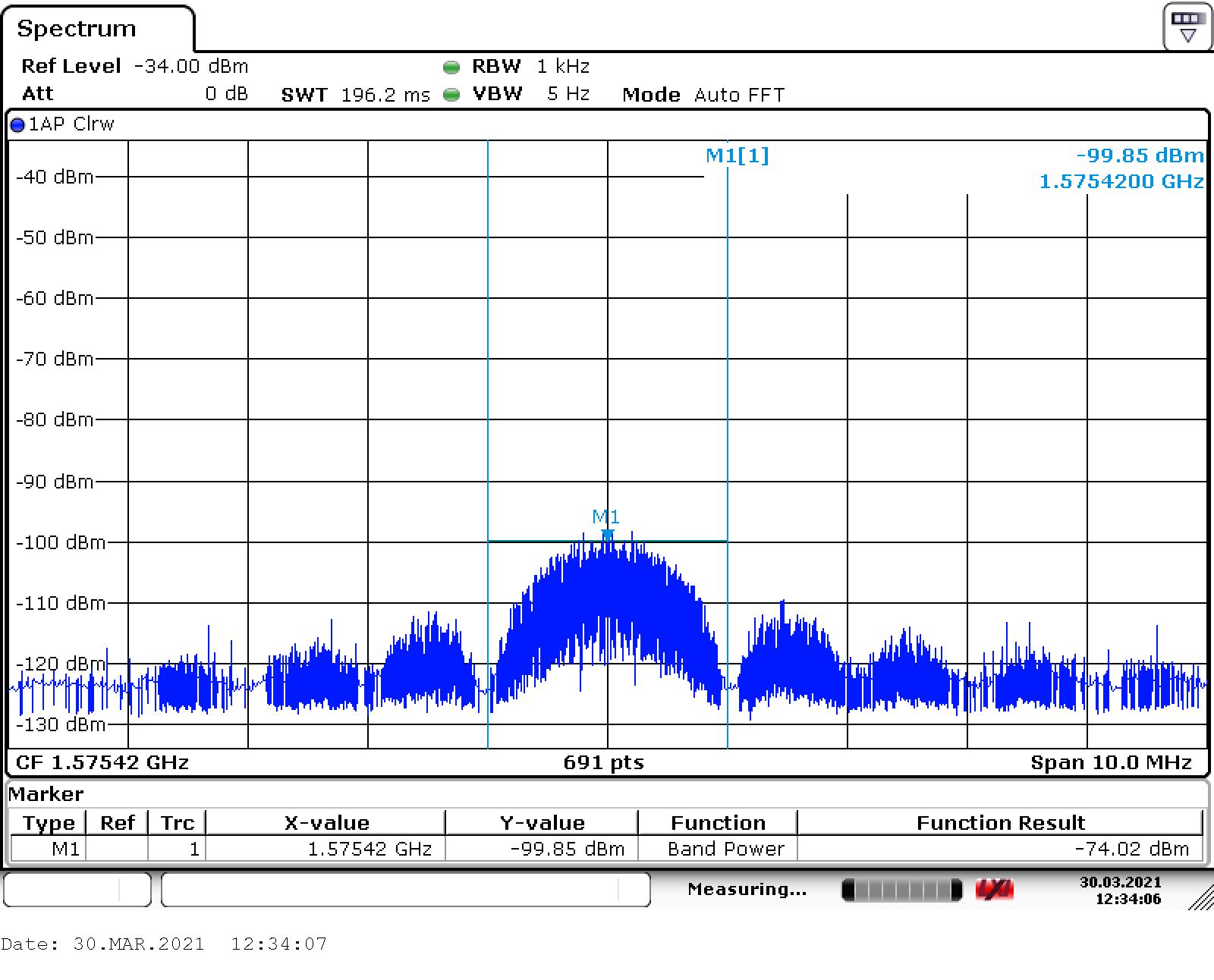Open the VBW 5 Hz setting
The height and width of the screenshot is (980, 1214).
coord(530,94)
